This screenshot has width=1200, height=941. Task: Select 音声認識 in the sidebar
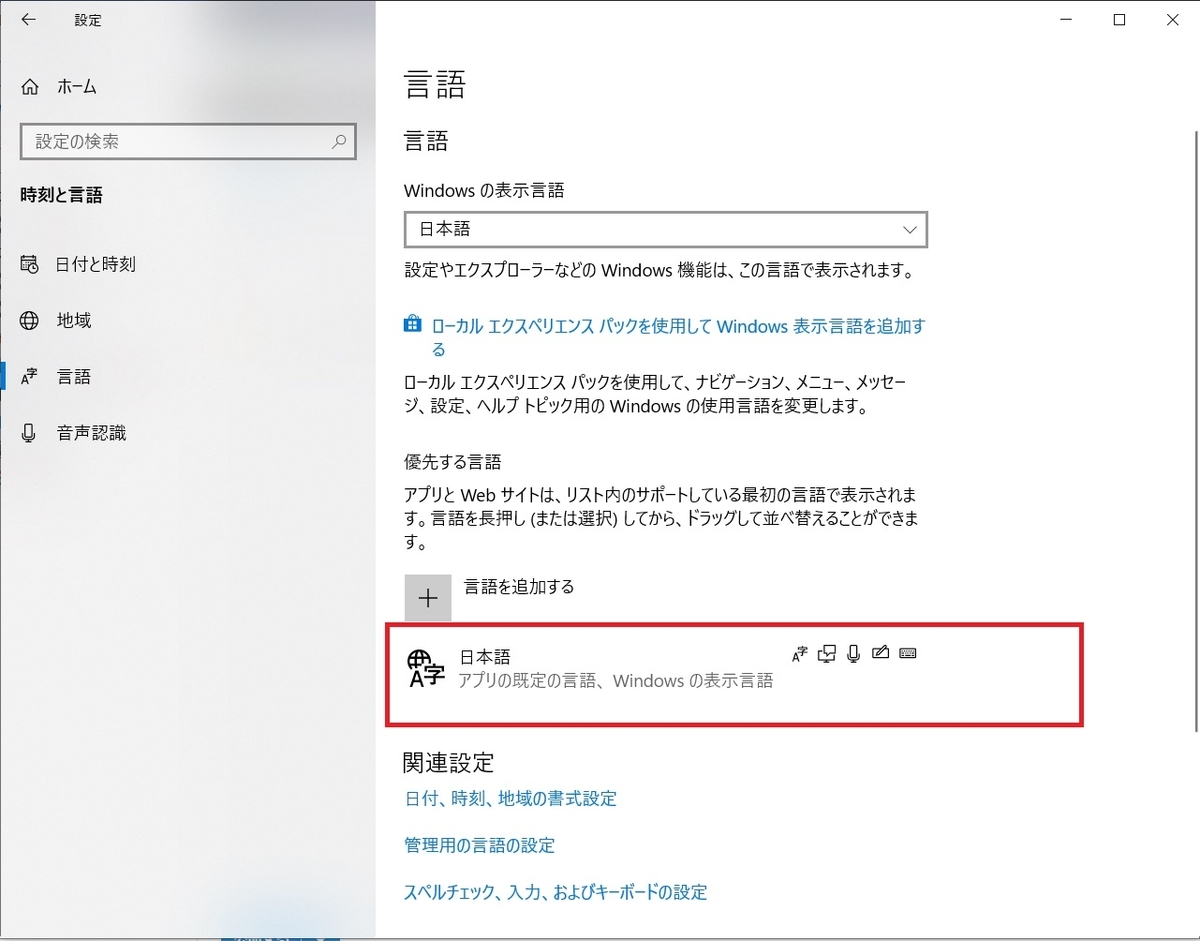[91, 433]
